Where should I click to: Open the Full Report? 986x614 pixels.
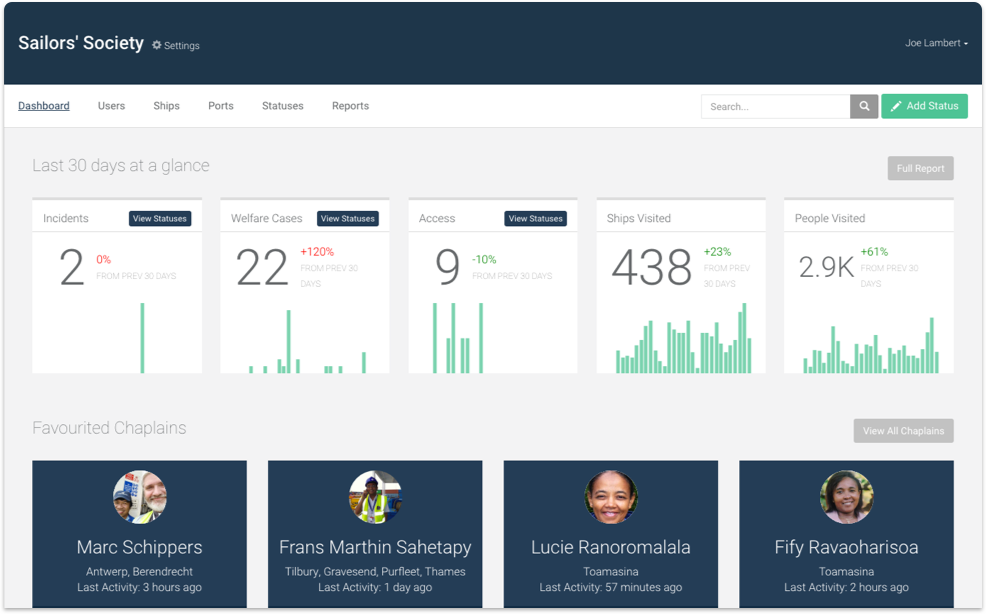tap(920, 168)
